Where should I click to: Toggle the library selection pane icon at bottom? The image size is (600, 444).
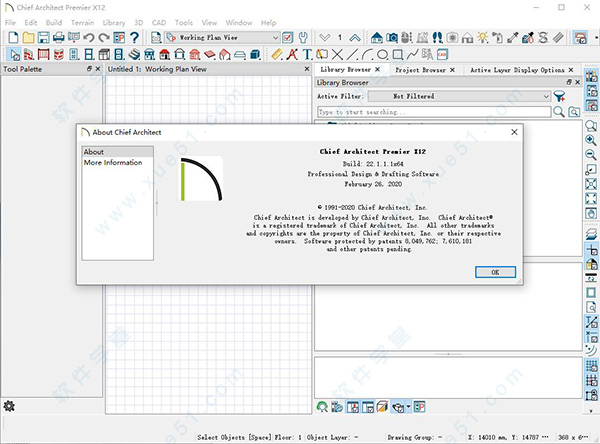click(368, 407)
